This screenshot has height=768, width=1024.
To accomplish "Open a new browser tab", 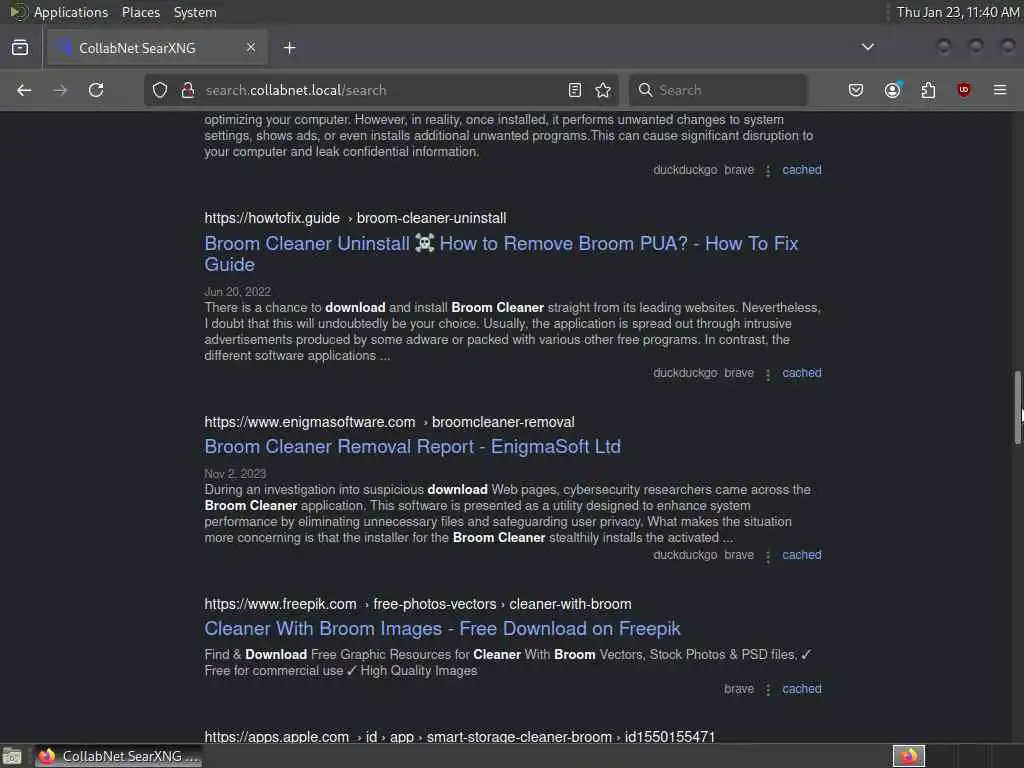I will tap(289, 48).
